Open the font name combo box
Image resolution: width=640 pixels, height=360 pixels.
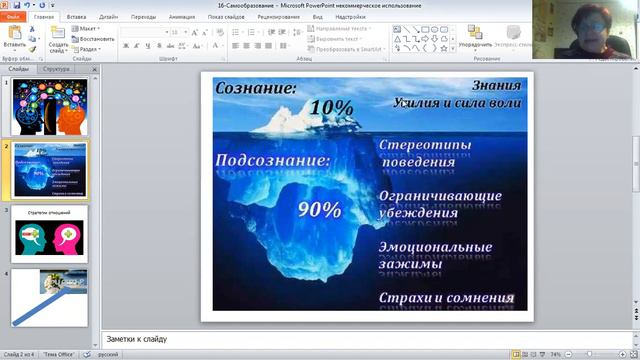(x=145, y=32)
